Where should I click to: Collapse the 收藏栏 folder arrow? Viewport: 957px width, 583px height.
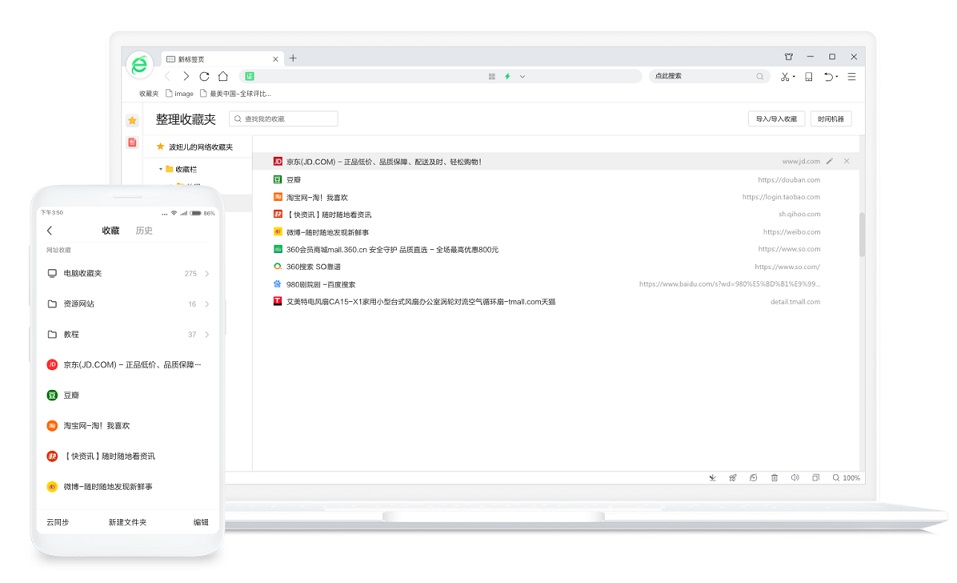pos(161,169)
